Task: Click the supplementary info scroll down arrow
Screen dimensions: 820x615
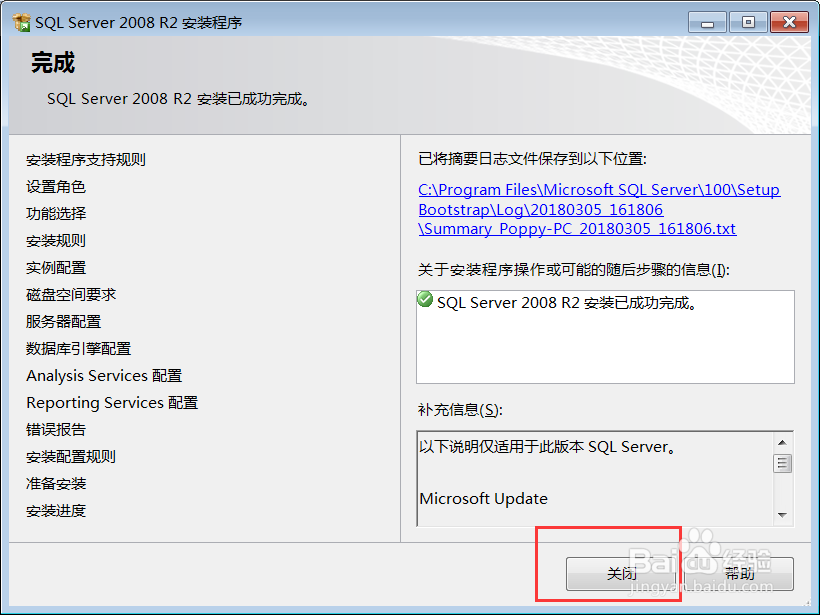Action: click(x=782, y=515)
